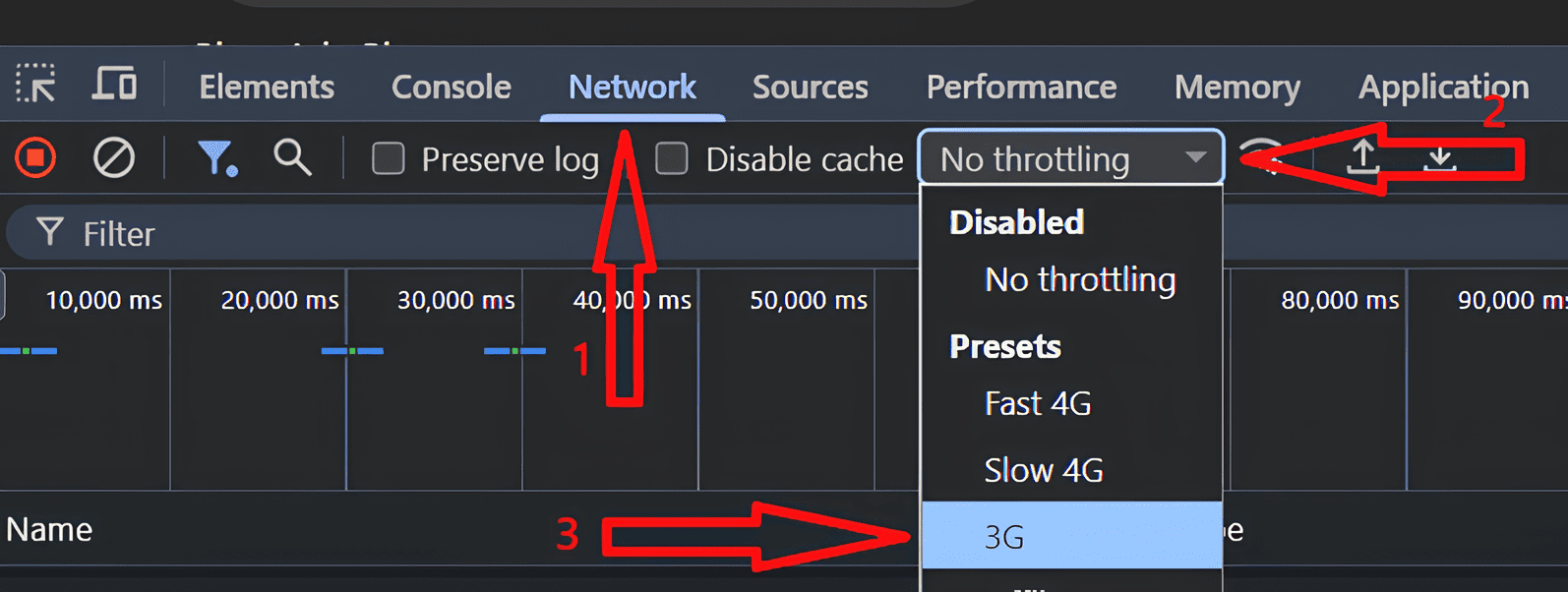This screenshot has height=592, width=1568.
Task: Switch to the Elements tab
Action: [x=267, y=87]
